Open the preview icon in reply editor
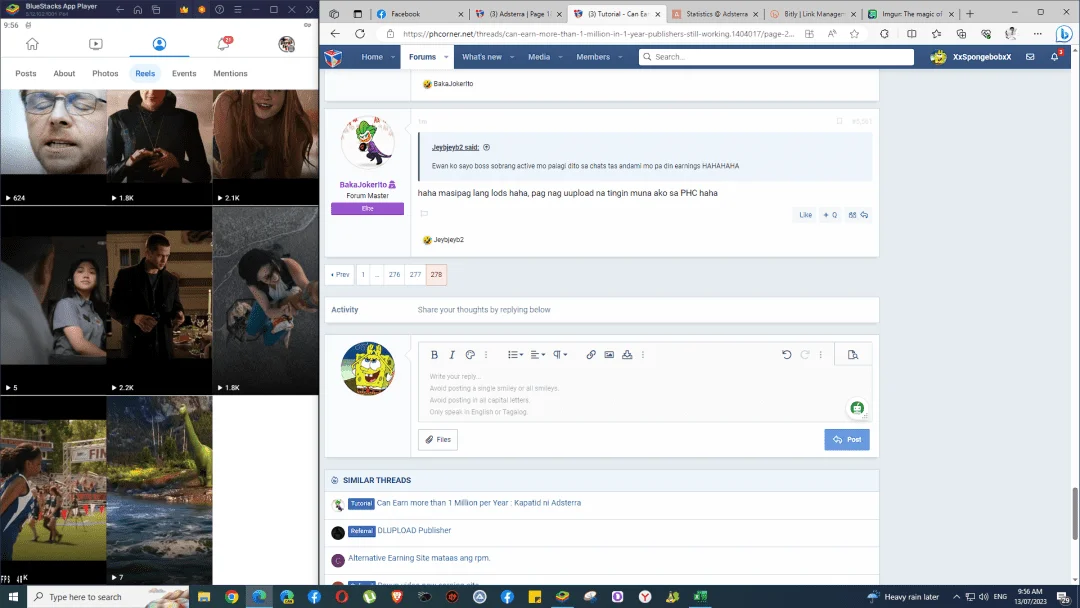1080x608 pixels. (x=853, y=355)
